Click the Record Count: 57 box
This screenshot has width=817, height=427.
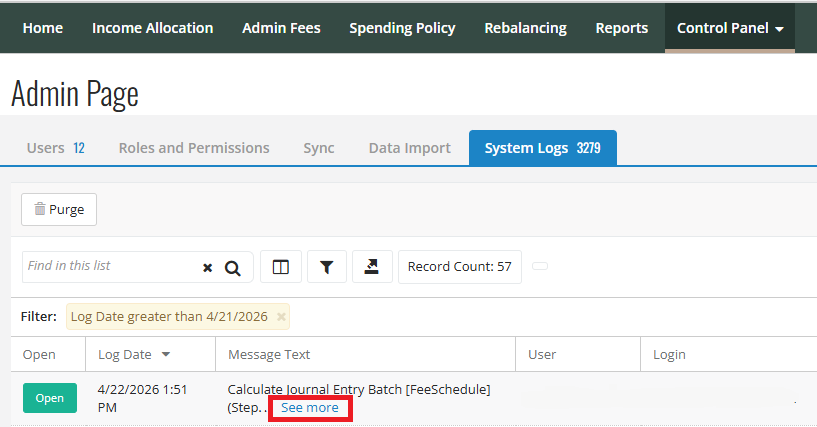coord(460,267)
